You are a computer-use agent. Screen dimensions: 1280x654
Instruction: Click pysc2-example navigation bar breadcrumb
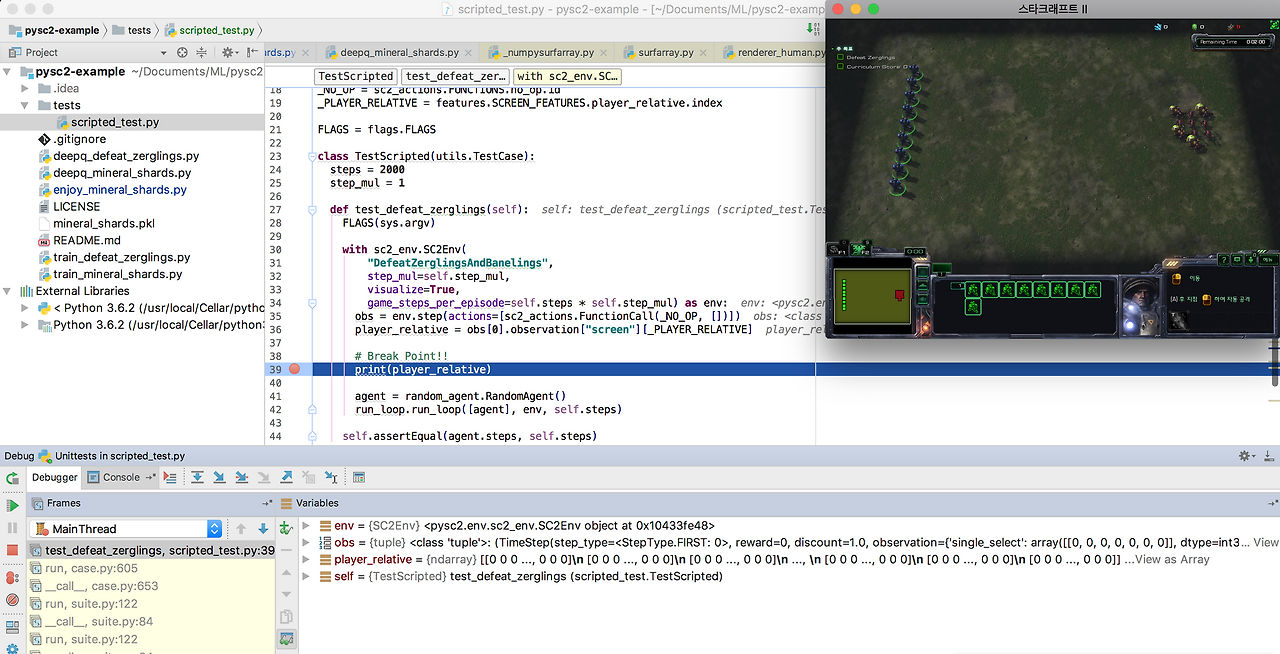coord(53,30)
